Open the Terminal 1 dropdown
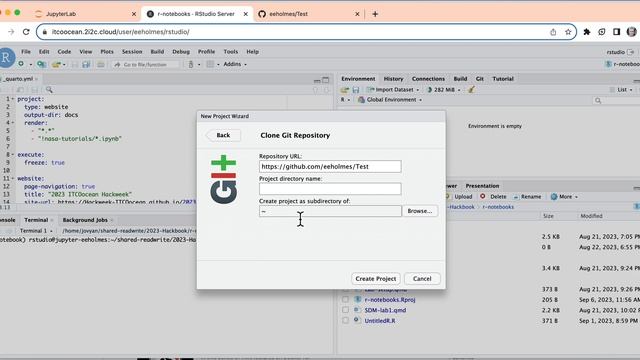640x360 pixels. [x=36, y=231]
